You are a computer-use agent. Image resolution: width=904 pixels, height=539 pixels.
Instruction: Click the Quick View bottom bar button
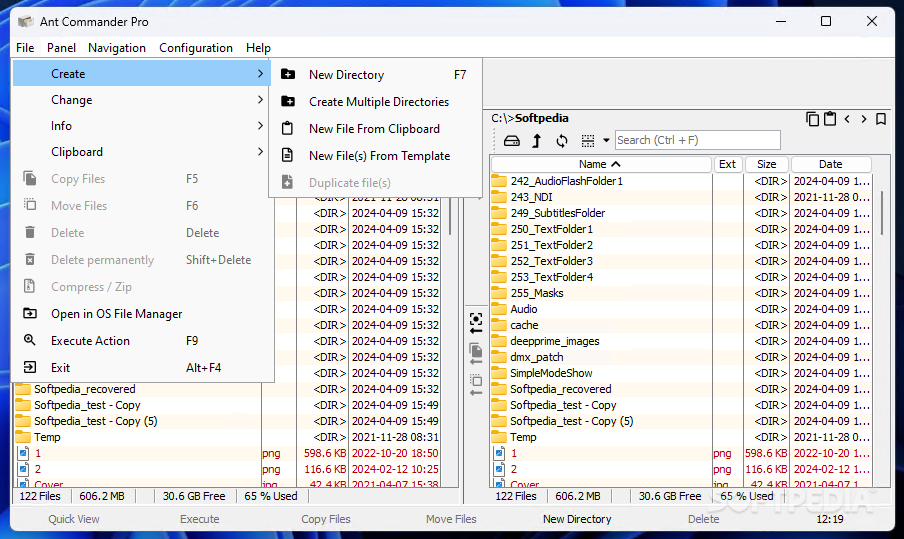pyautogui.click(x=74, y=519)
